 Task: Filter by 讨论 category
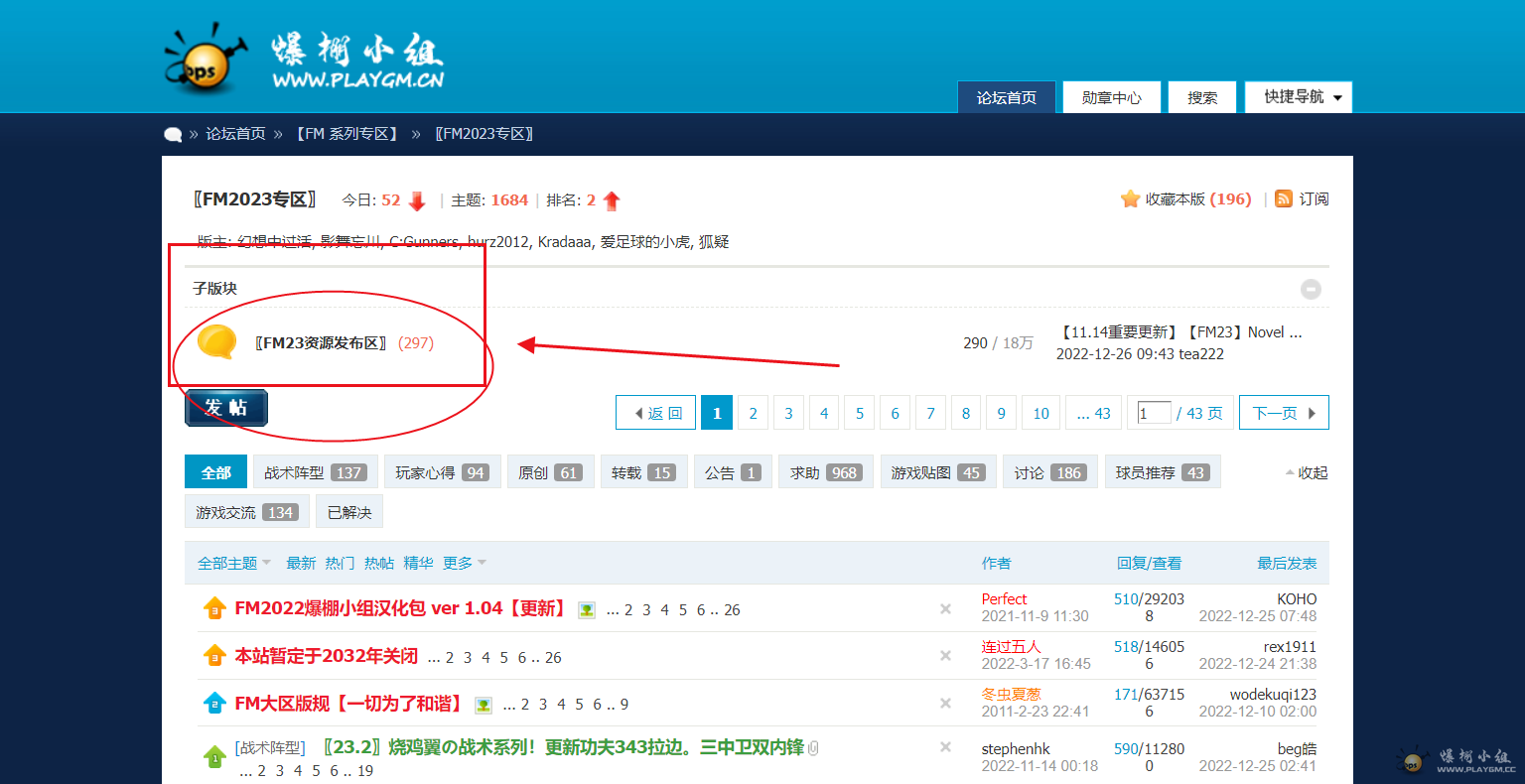[1050, 472]
